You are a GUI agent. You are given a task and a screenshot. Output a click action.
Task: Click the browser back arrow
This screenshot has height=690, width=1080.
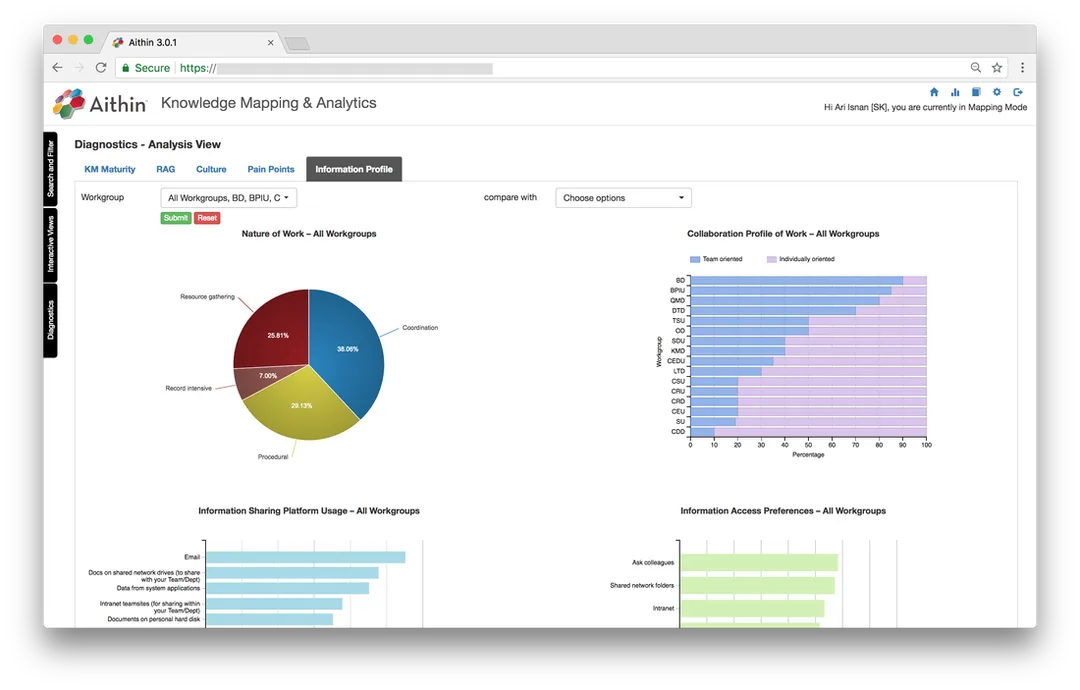pyautogui.click(x=57, y=67)
